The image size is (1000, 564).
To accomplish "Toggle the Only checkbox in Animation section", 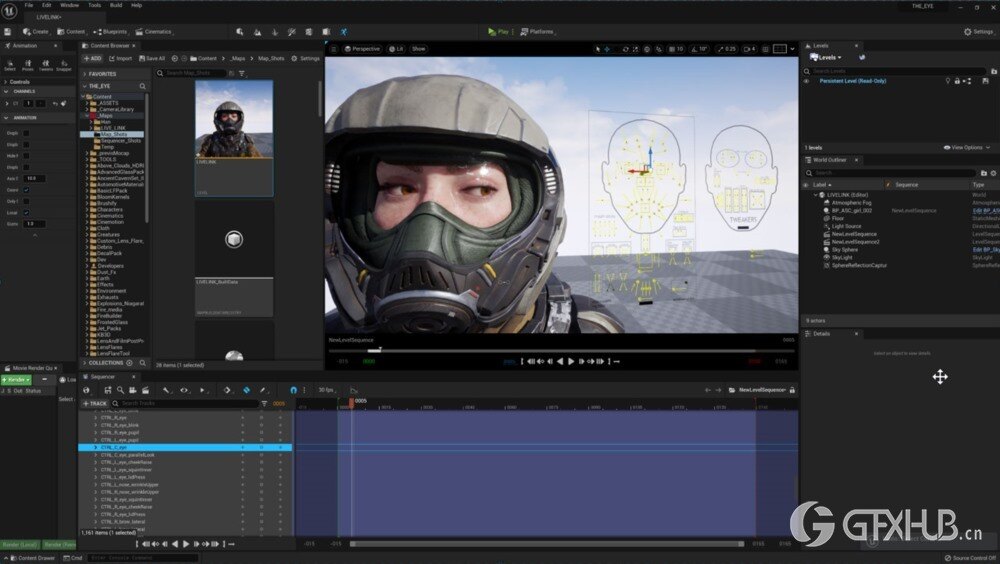I will (x=26, y=202).
